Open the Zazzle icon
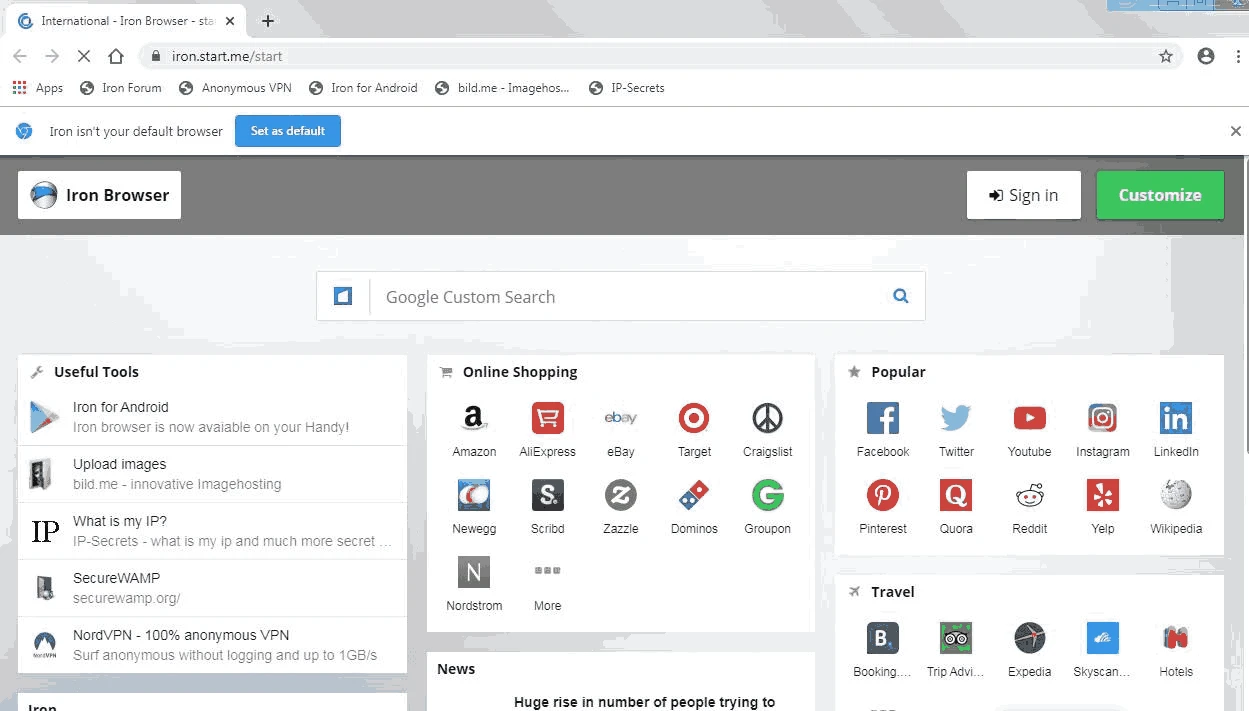 tap(621, 495)
